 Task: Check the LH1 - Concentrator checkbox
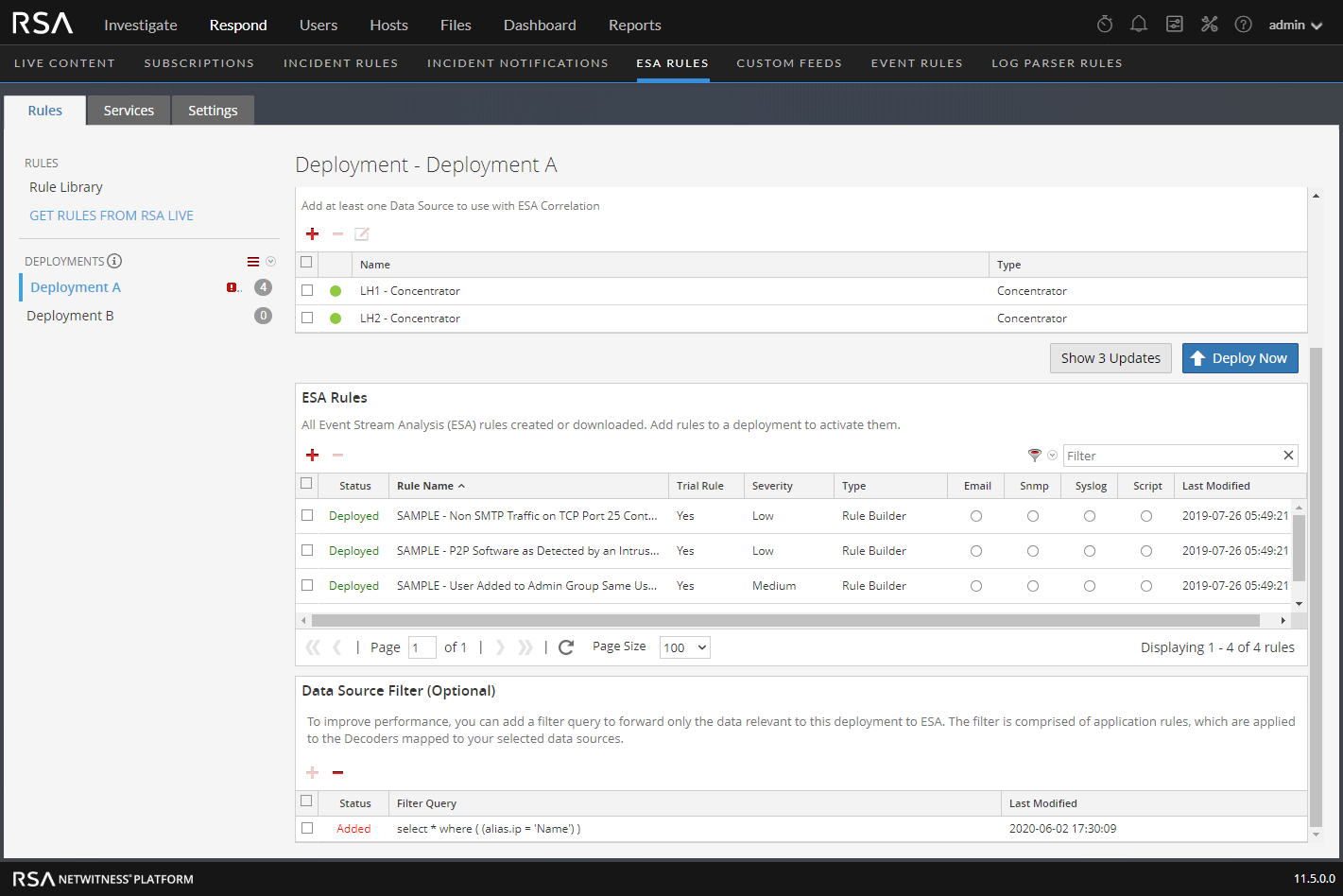(307, 291)
